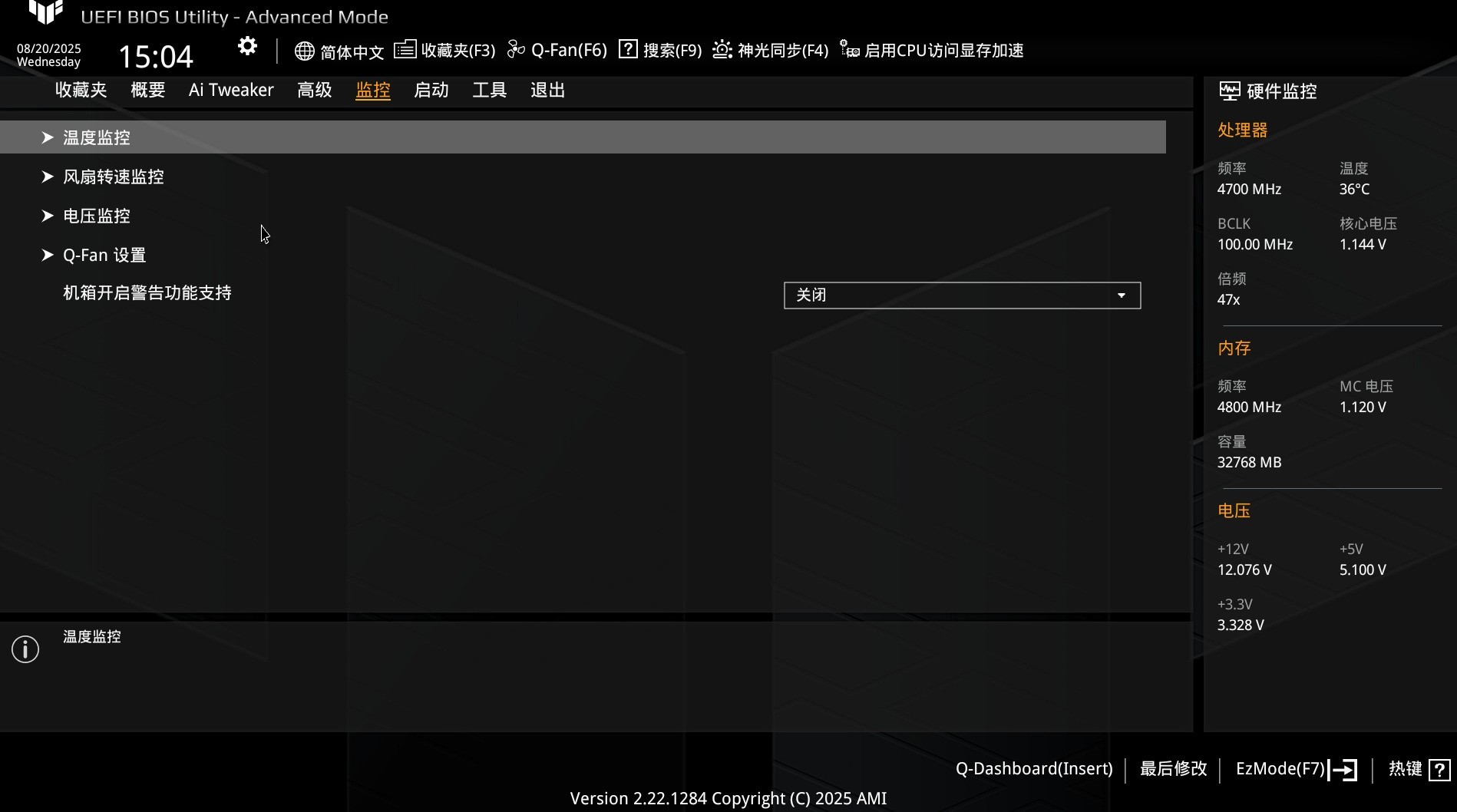
Task: Open Aura sync light icon (F4)
Action: pyautogui.click(x=722, y=50)
